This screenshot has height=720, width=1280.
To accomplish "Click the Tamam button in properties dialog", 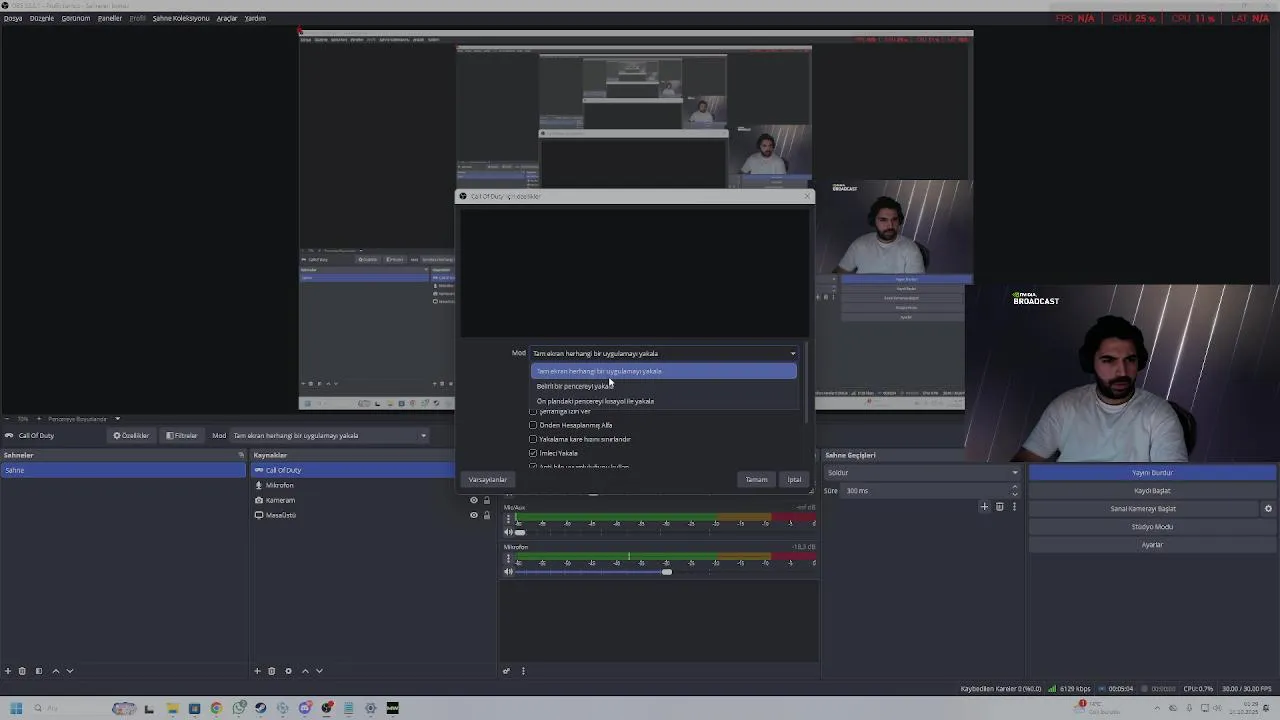I will point(756,479).
